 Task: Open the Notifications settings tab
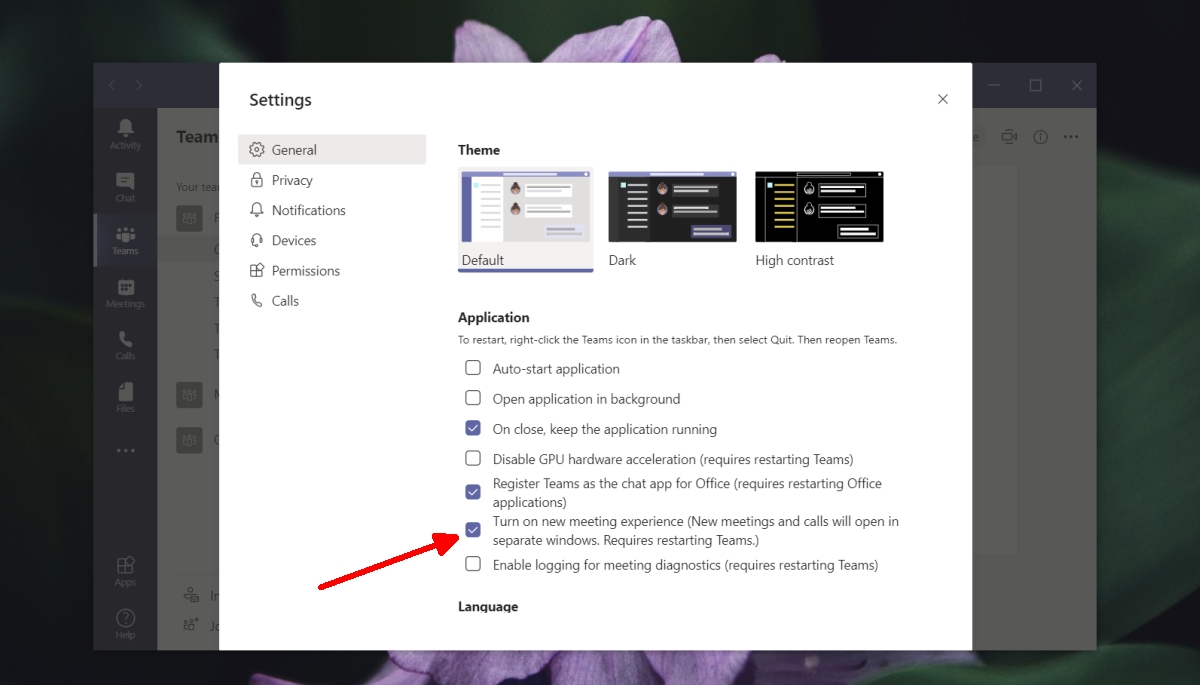tap(332, 210)
